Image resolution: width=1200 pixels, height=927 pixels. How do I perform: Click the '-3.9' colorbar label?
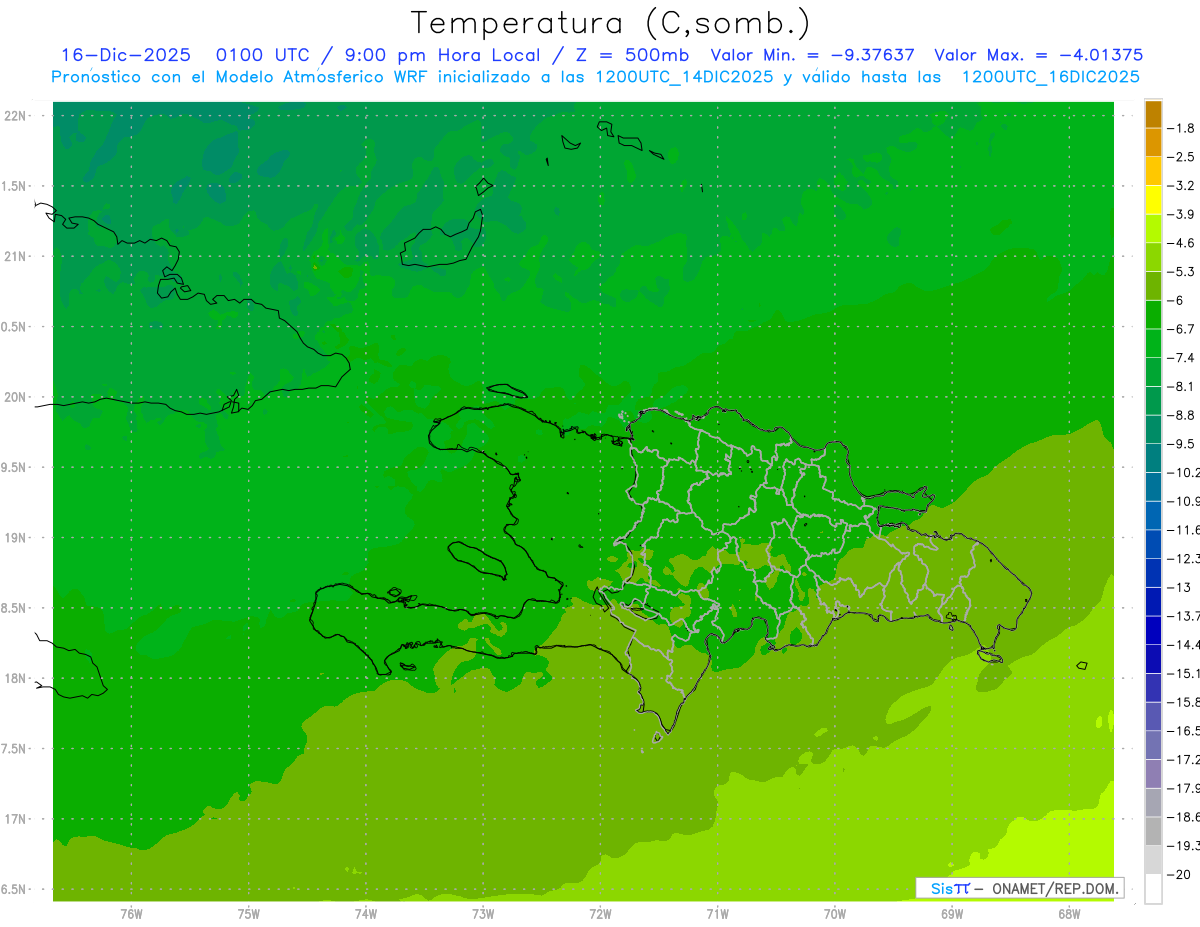pos(1182,214)
